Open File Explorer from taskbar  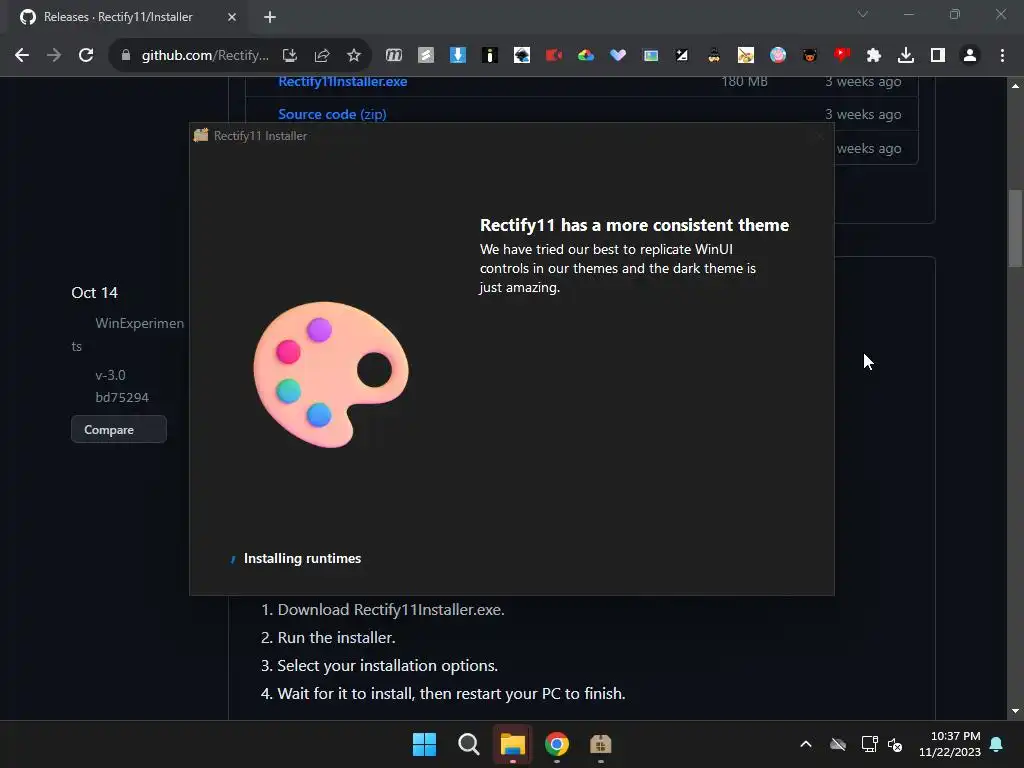513,744
